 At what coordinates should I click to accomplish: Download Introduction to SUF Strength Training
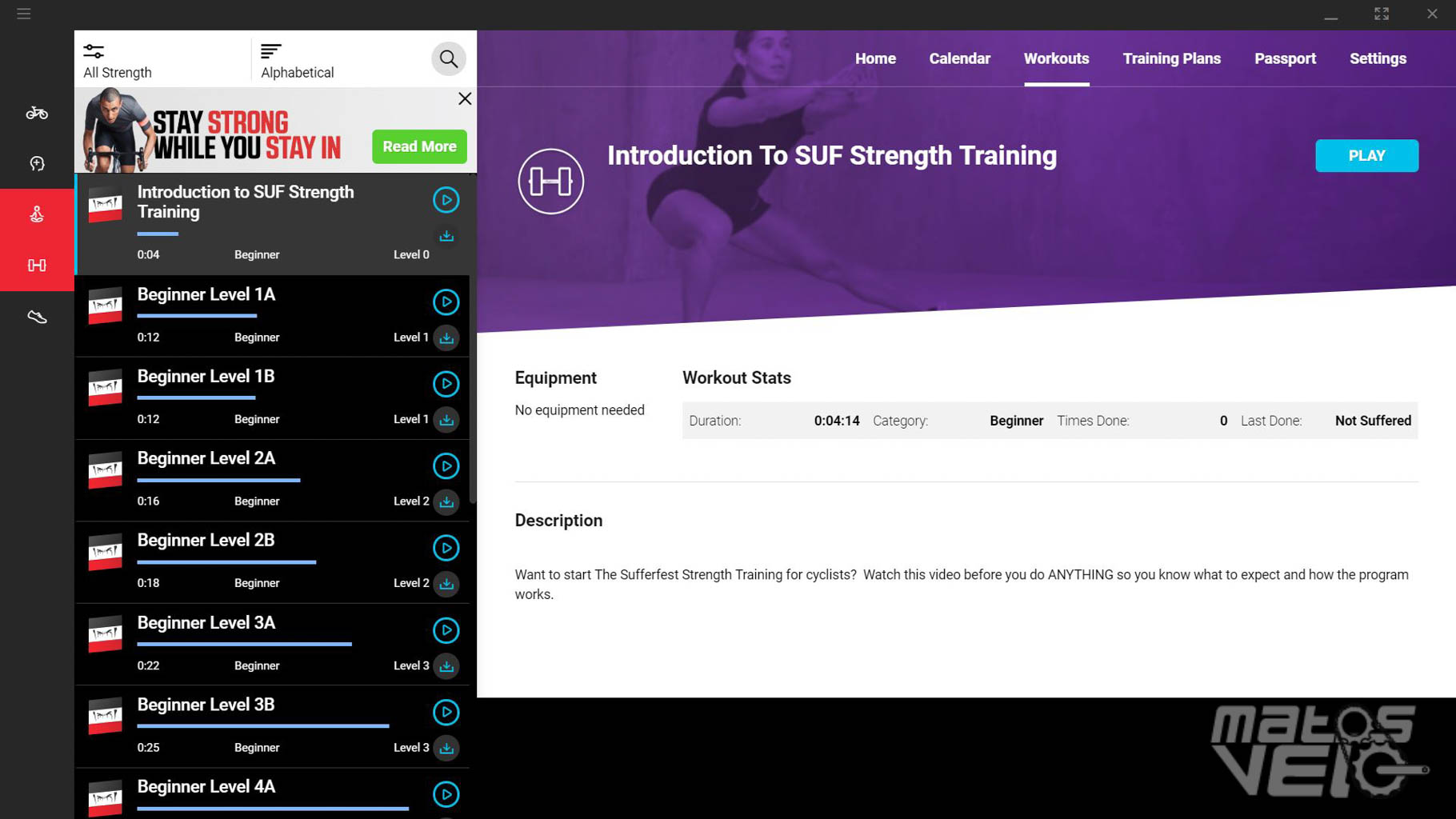point(446,236)
